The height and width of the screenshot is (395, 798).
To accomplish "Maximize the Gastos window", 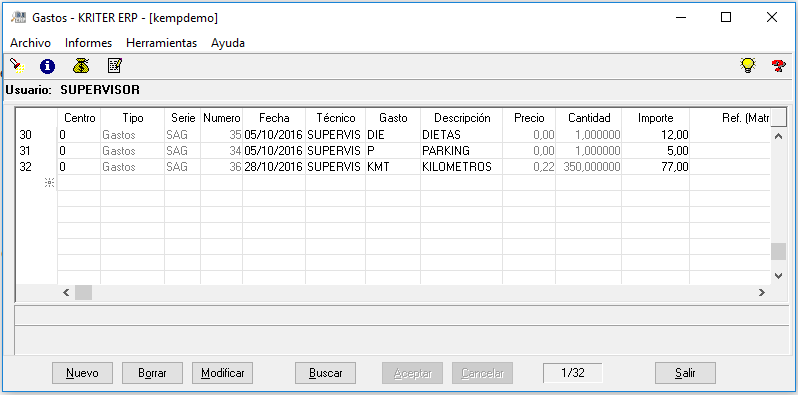I will click(726, 17).
